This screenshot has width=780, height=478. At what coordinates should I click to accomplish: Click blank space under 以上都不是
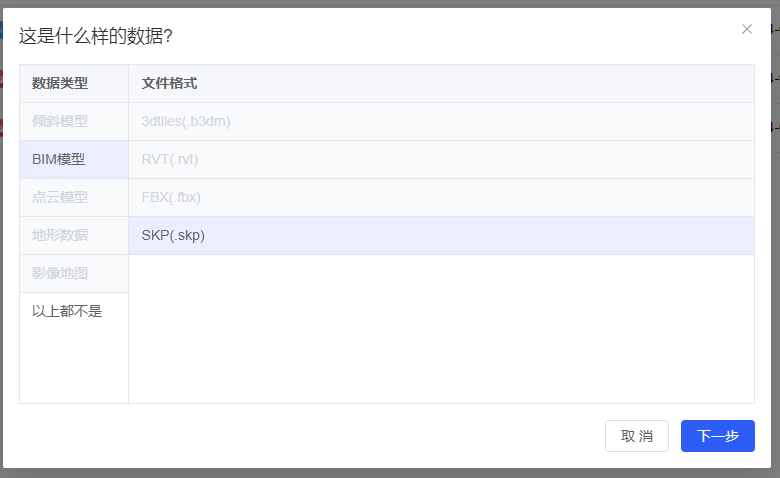pyautogui.click(x=74, y=365)
